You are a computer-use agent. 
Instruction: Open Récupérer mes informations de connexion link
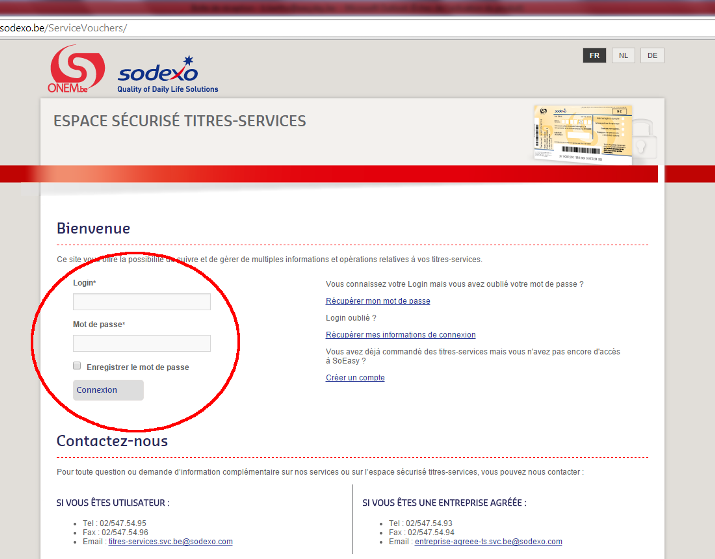point(400,335)
